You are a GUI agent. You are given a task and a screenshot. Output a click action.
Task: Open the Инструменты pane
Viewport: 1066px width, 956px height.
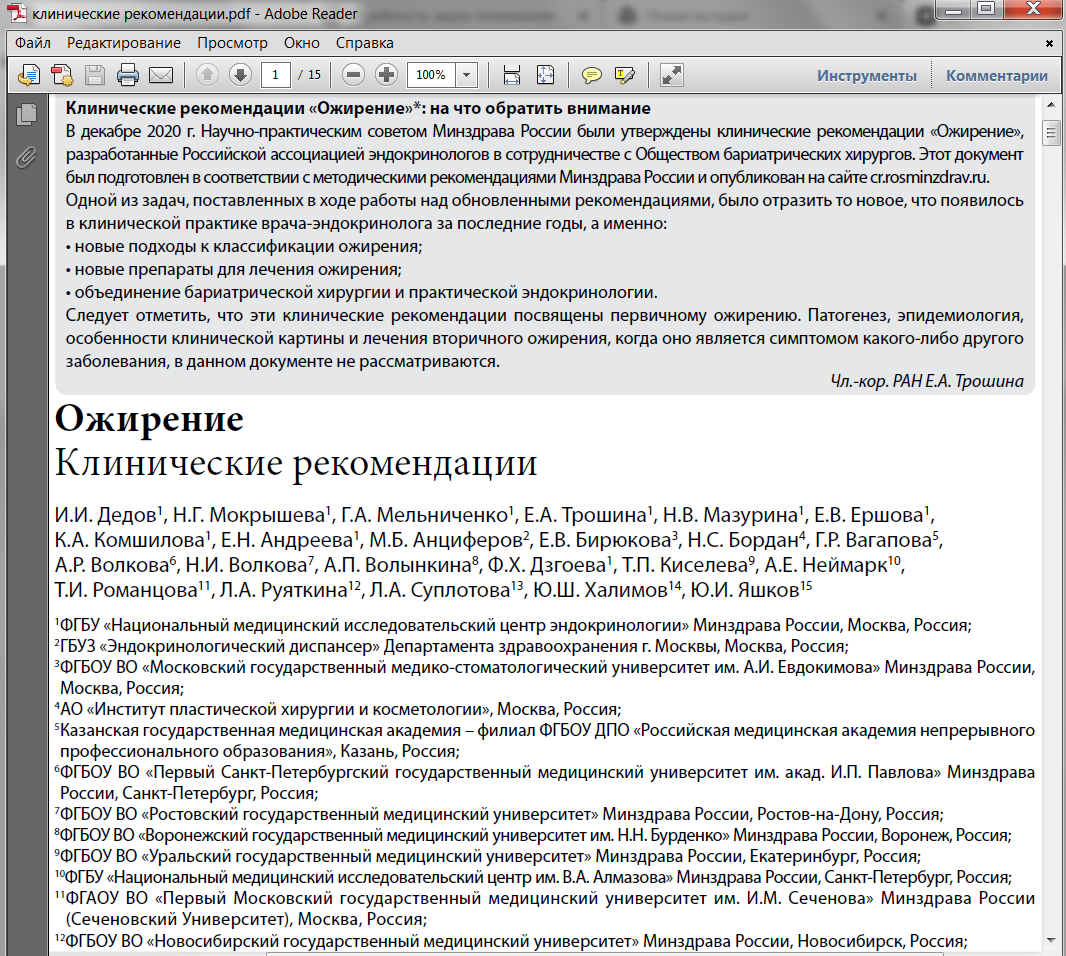(867, 75)
